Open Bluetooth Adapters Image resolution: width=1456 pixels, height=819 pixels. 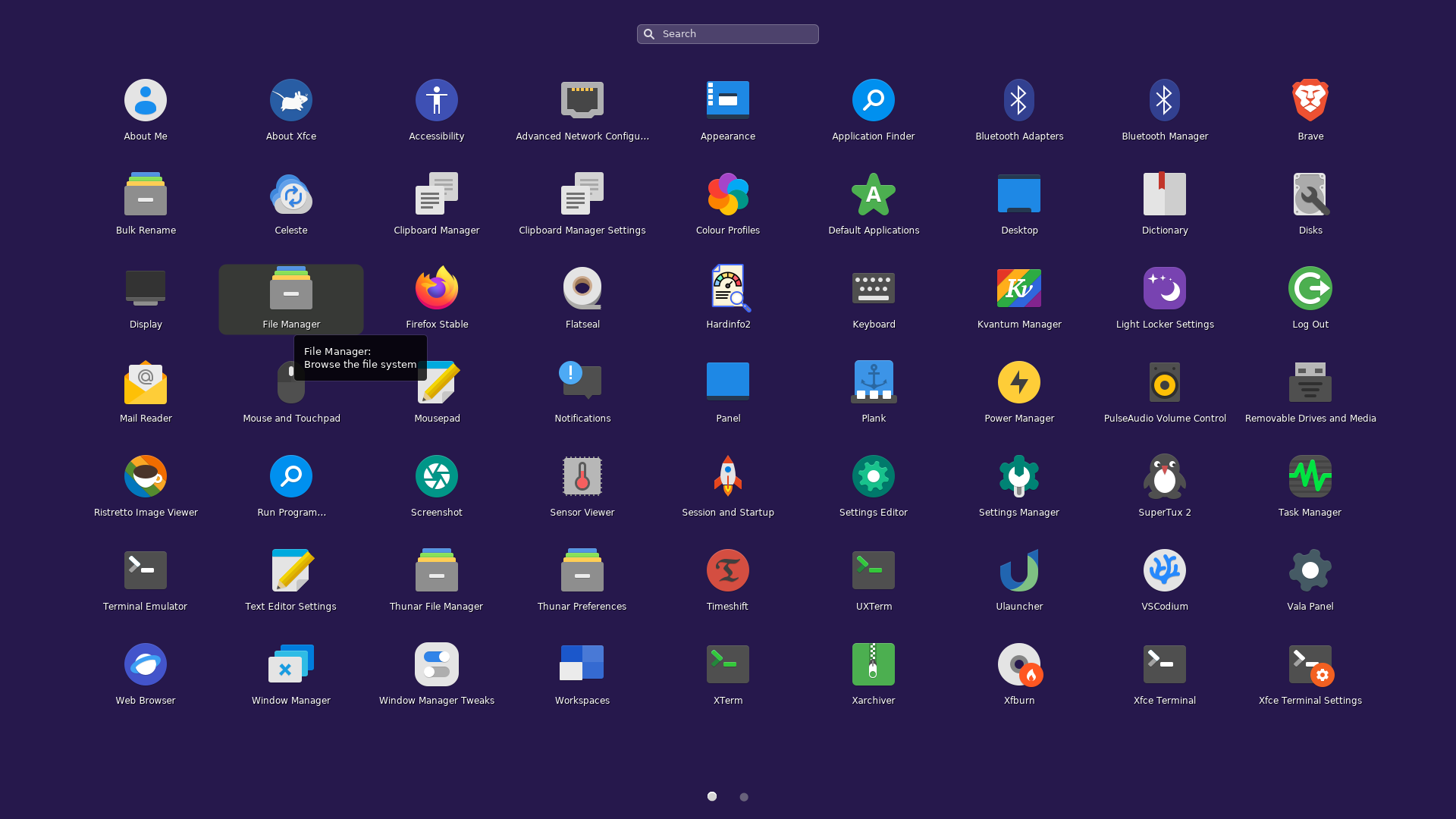(1019, 111)
